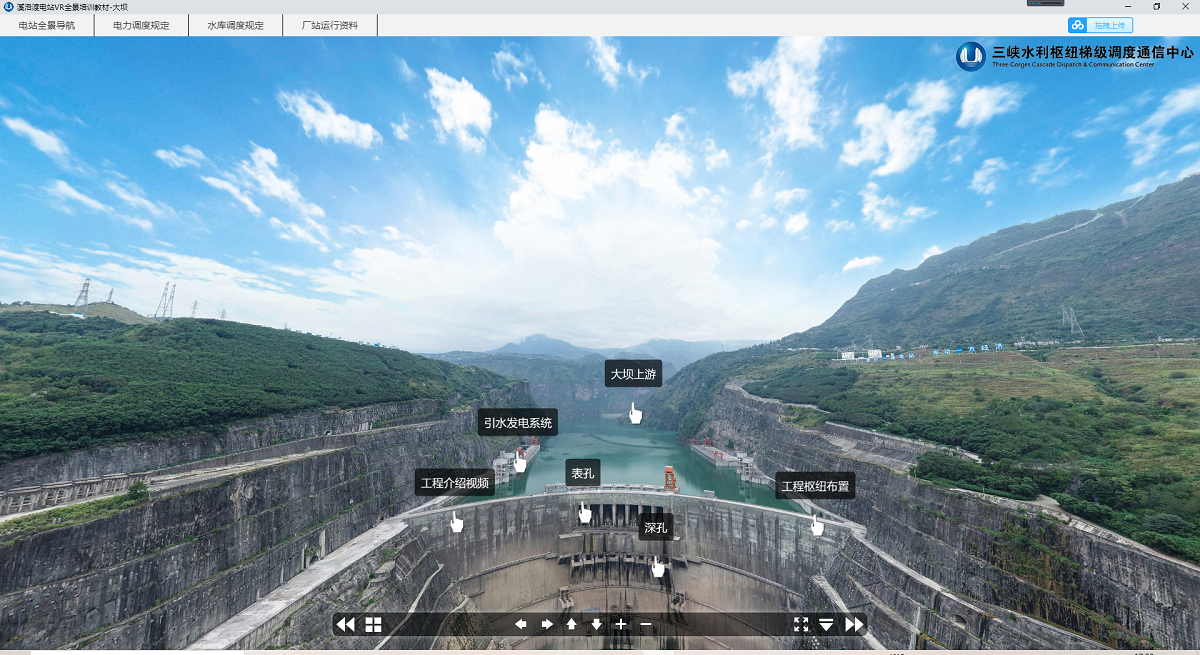
Task: Close the VR training window
Action: 1186,6
